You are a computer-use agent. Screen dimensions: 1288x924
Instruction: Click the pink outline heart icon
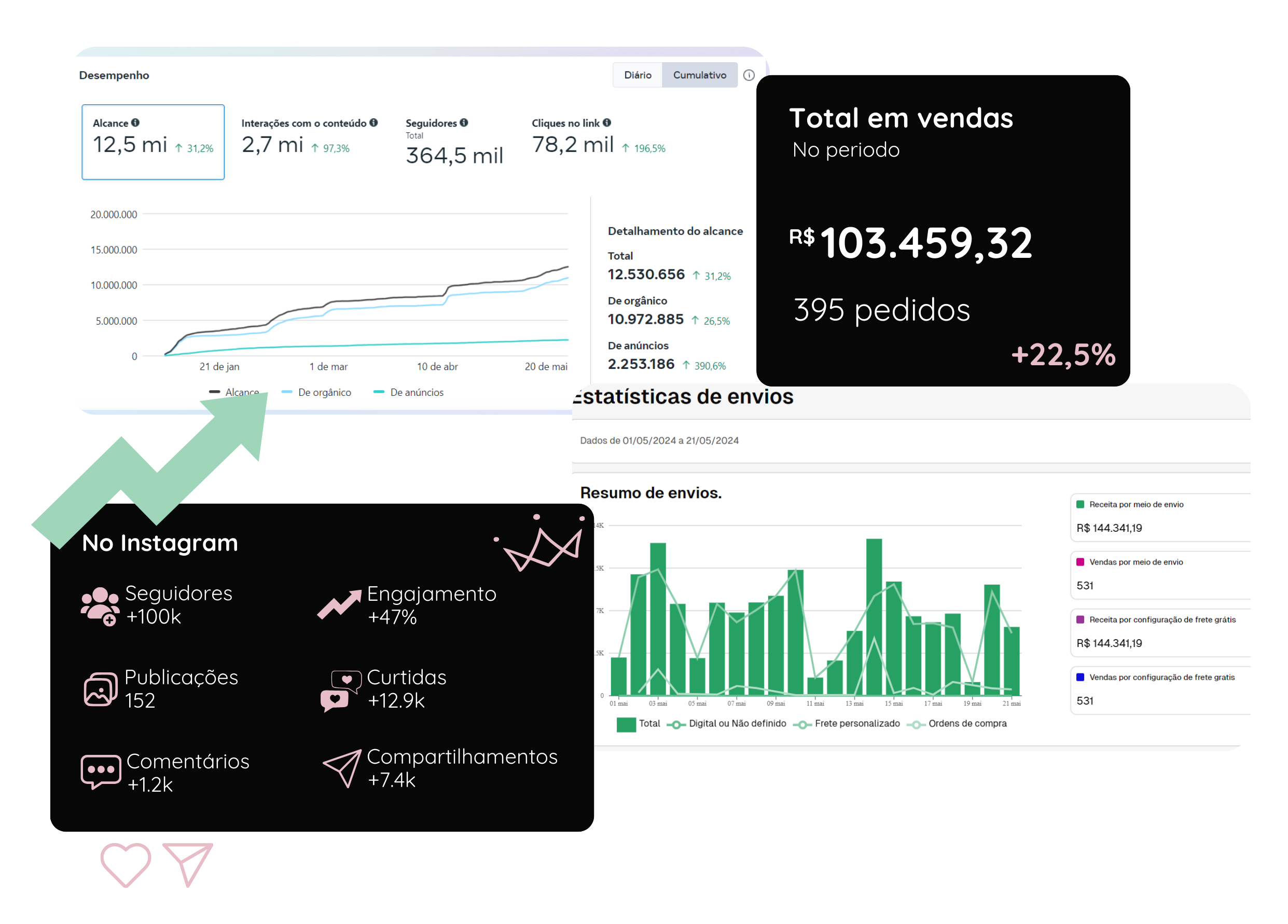(126, 864)
